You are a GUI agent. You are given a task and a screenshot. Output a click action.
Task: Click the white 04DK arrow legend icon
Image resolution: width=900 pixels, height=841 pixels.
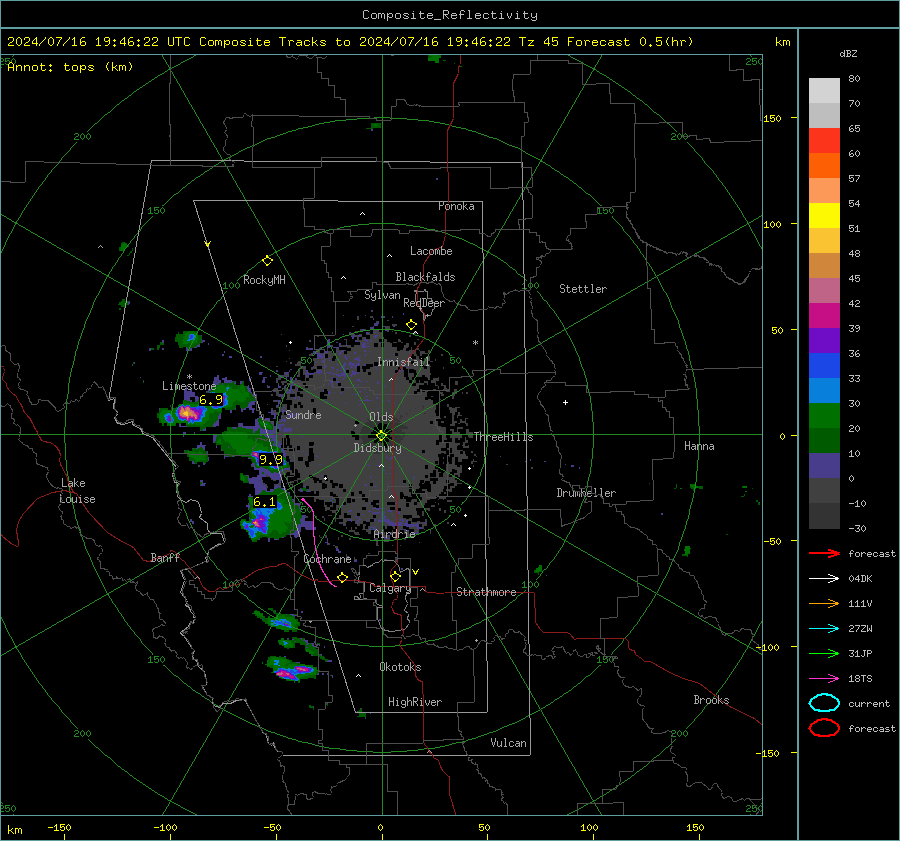tap(824, 578)
